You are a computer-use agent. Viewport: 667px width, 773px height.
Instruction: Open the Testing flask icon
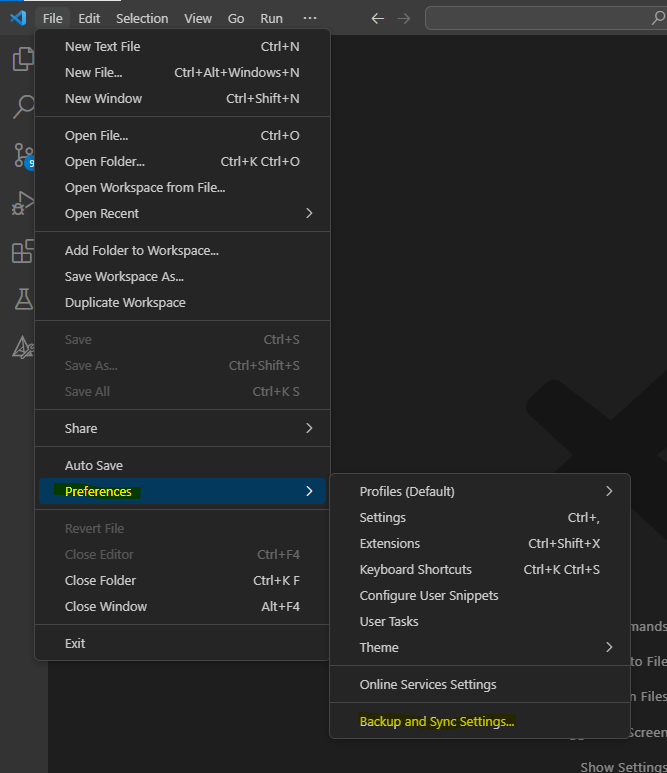tap(23, 299)
